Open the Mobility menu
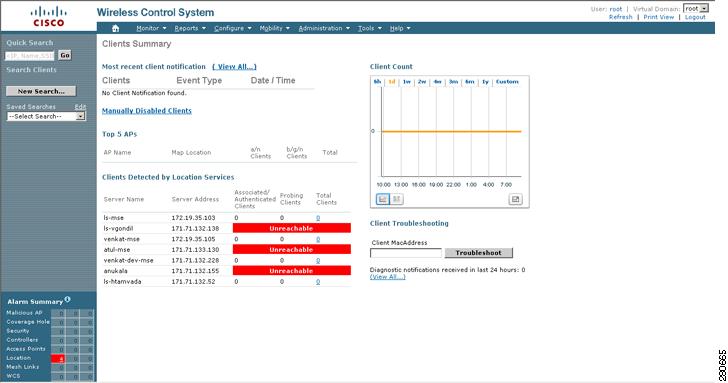The image size is (728, 383). click(x=274, y=28)
